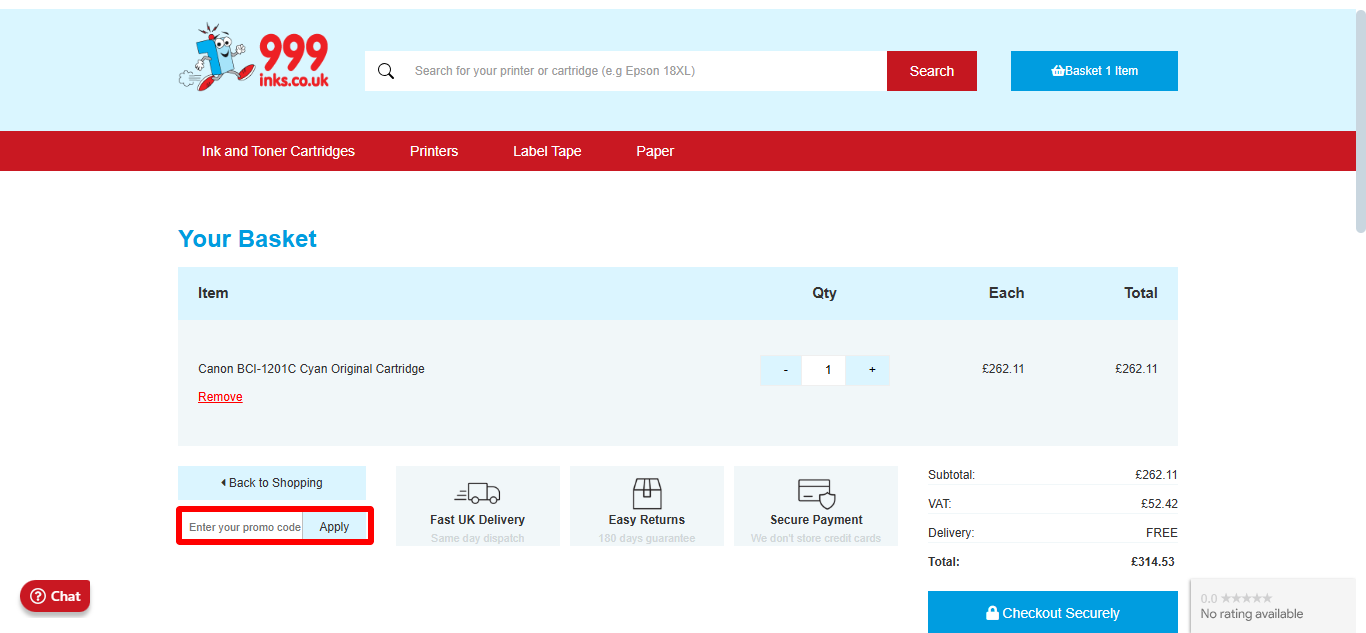Viewport: 1366px width, 633px height.
Task: Click the Secure Payment card shield icon
Action: click(816, 494)
